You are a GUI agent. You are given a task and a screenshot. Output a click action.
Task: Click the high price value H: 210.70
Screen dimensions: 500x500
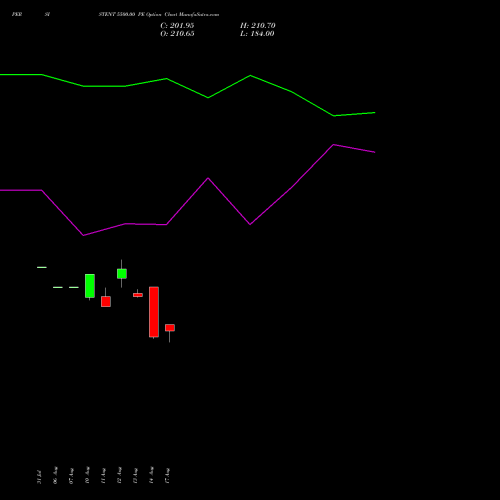pos(258,26)
